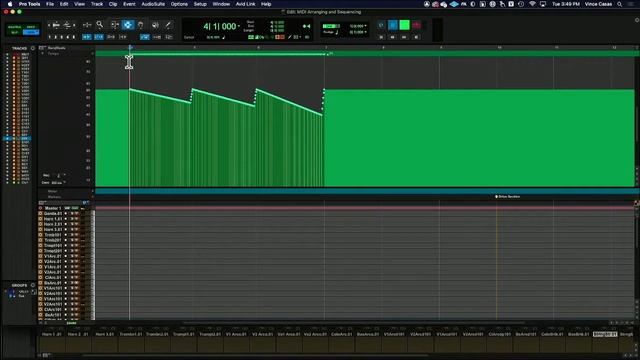Click Go to End transport button

(416, 37)
